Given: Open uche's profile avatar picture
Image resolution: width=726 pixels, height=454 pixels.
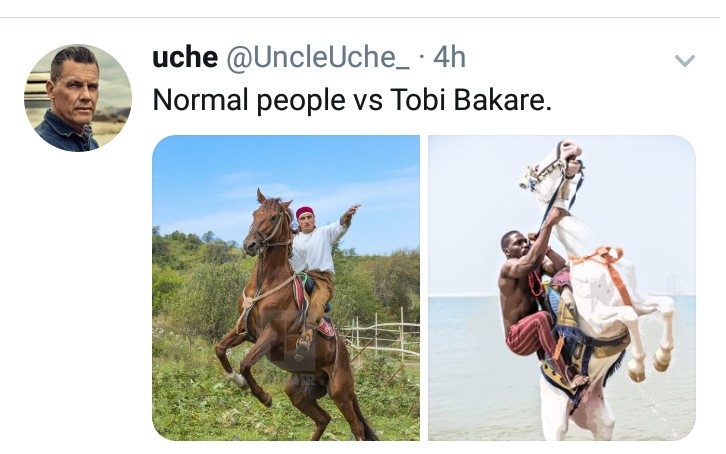Looking at the screenshot, I should (x=78, y=98).
